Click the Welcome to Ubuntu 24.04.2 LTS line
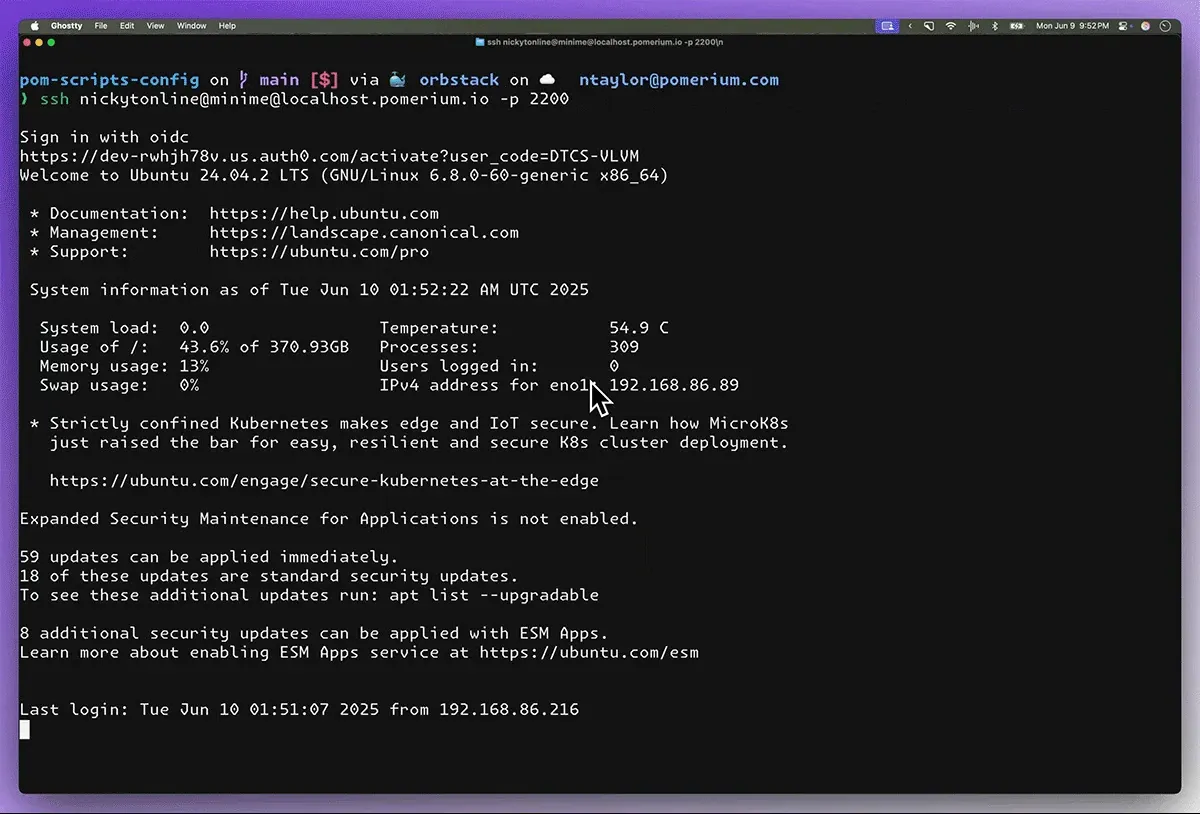 click(x=344, y=175)
